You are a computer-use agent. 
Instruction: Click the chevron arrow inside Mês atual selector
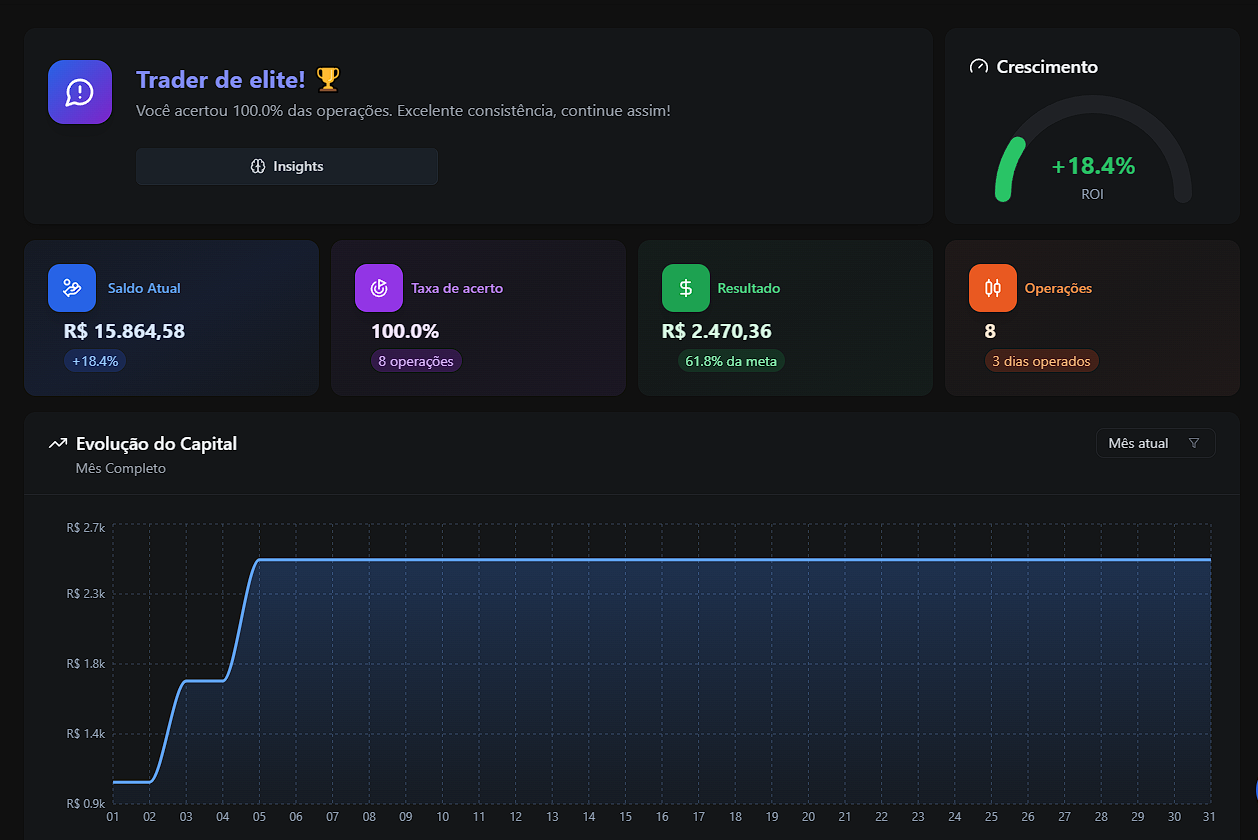(x=1194, y=443)
